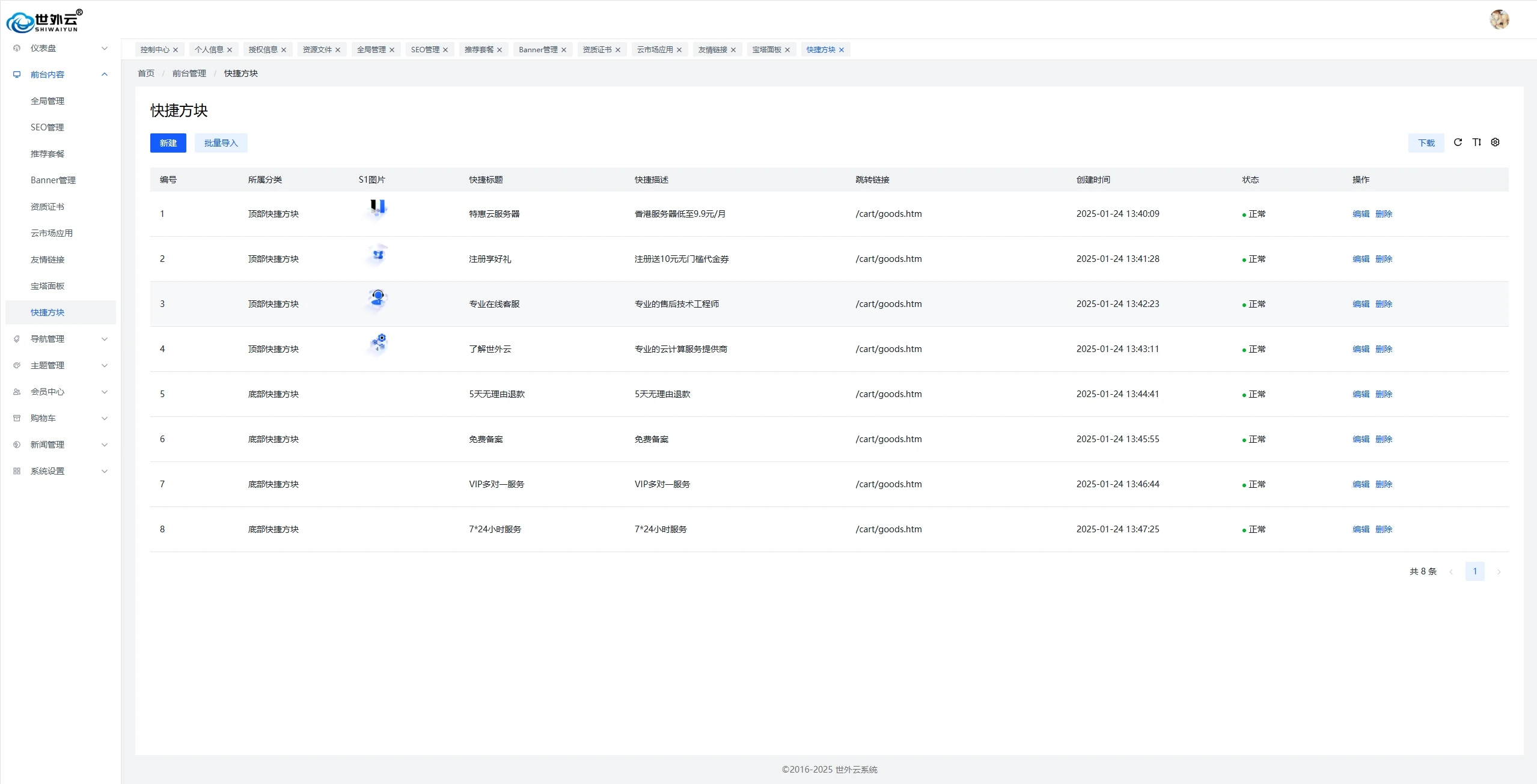Click the 购物车 sidebar icon
The height and width of the screenshot is (784, 1537).
17,418
